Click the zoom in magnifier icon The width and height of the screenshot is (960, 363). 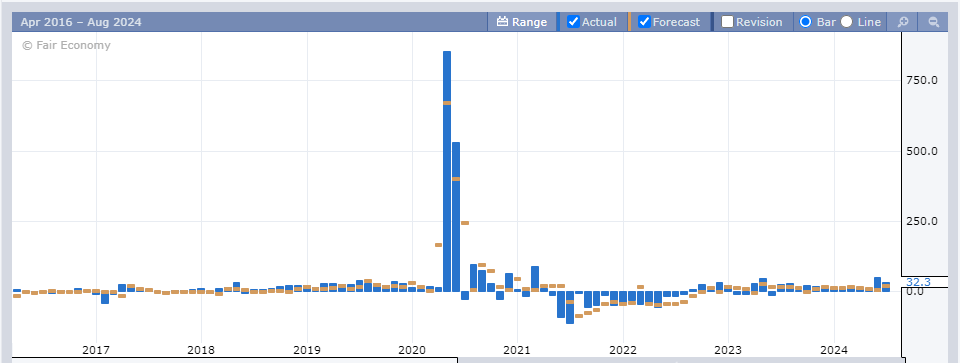coord(902,22)
